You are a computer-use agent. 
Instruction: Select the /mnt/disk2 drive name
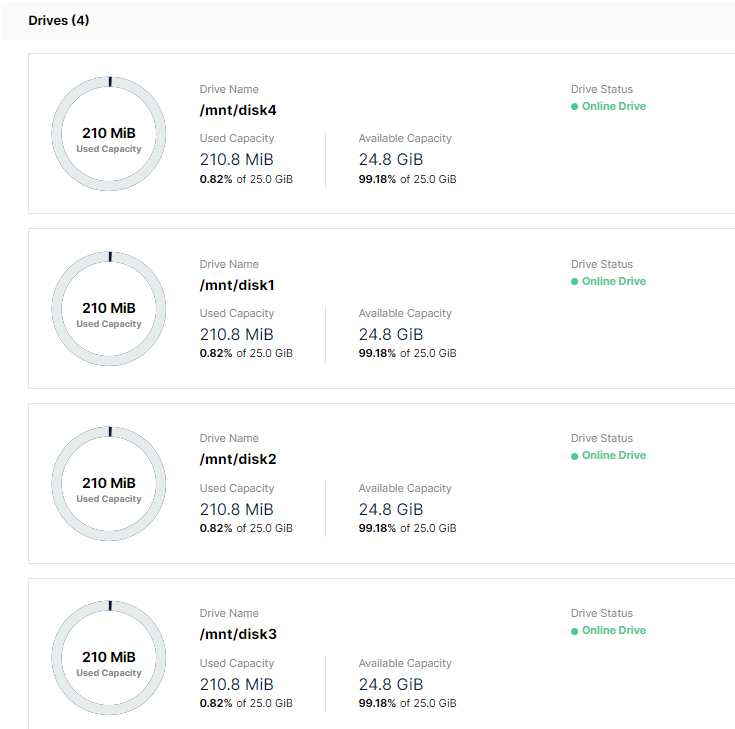[x=238, y=459]
